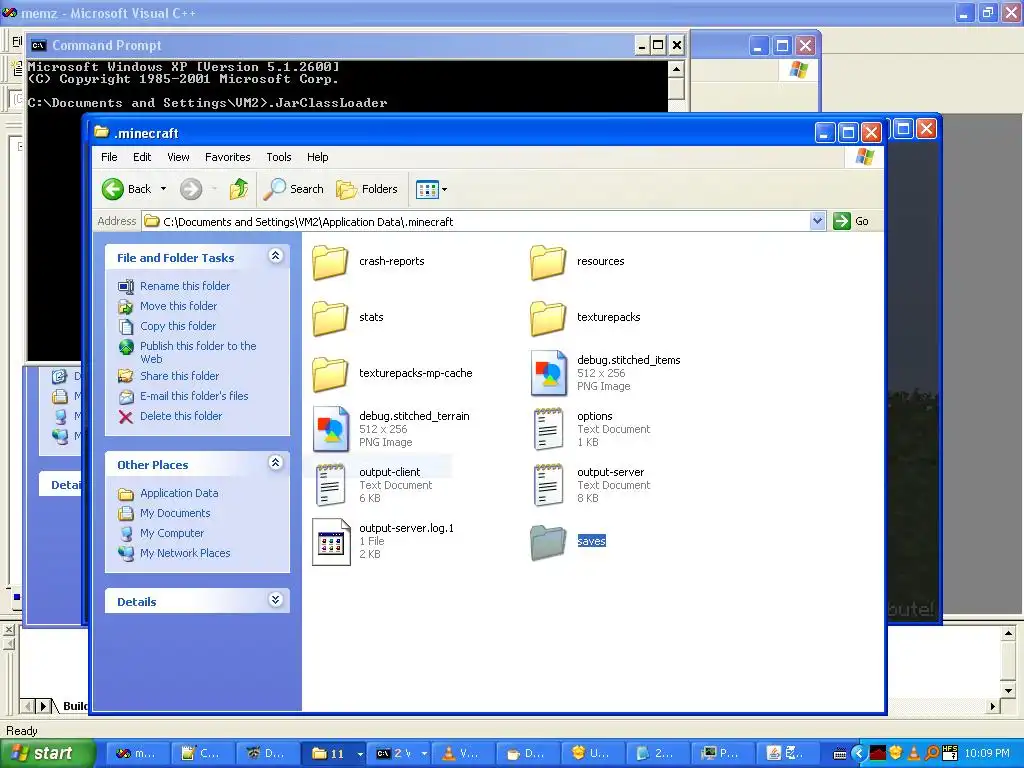This screenshot has width=1024, height=768.
Task: Click Visual C++ output scroll down arrow
Action: click(x=1008, y=691)
